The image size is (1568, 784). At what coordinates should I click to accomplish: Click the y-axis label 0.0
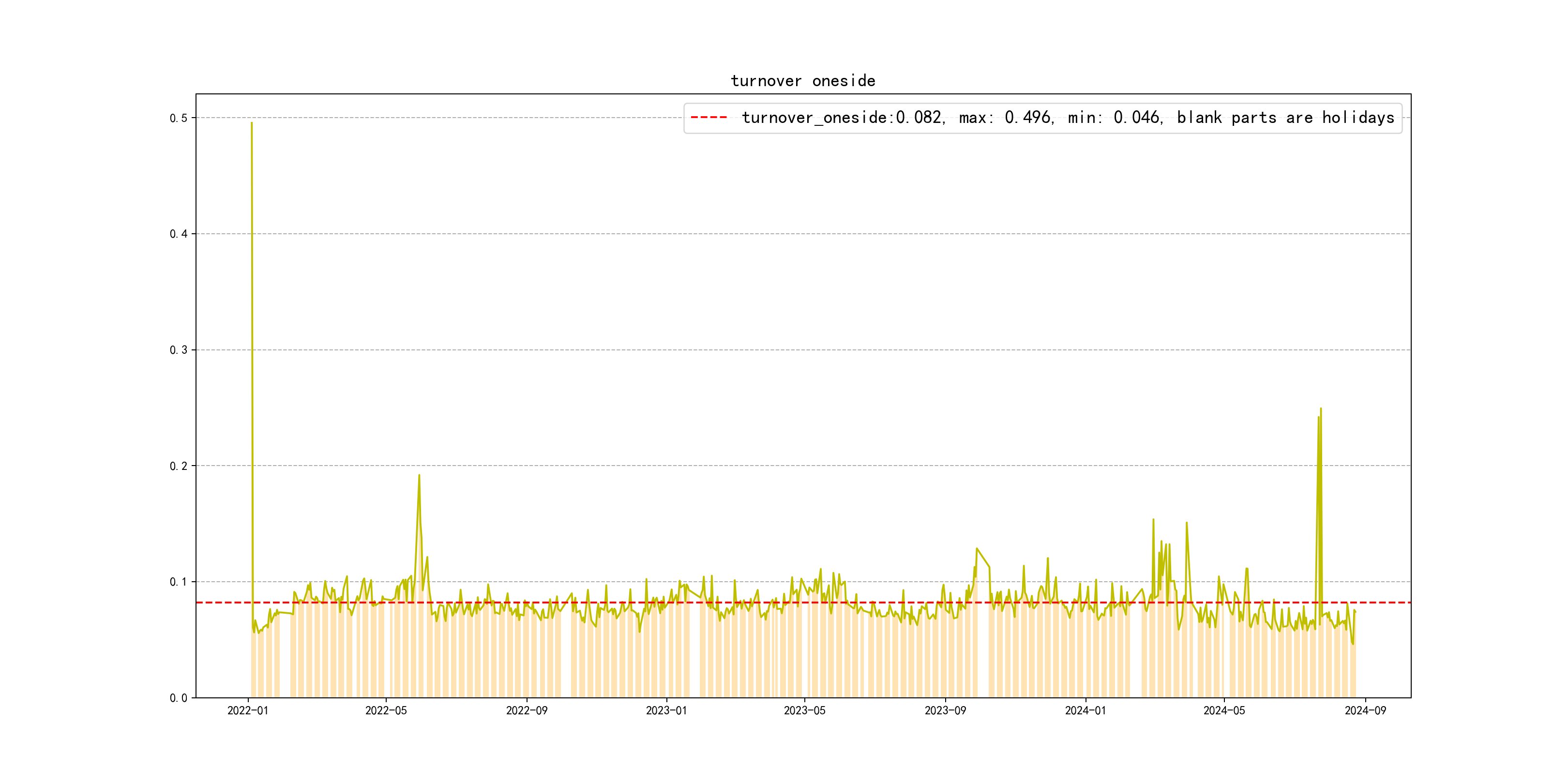coord(179,698)
